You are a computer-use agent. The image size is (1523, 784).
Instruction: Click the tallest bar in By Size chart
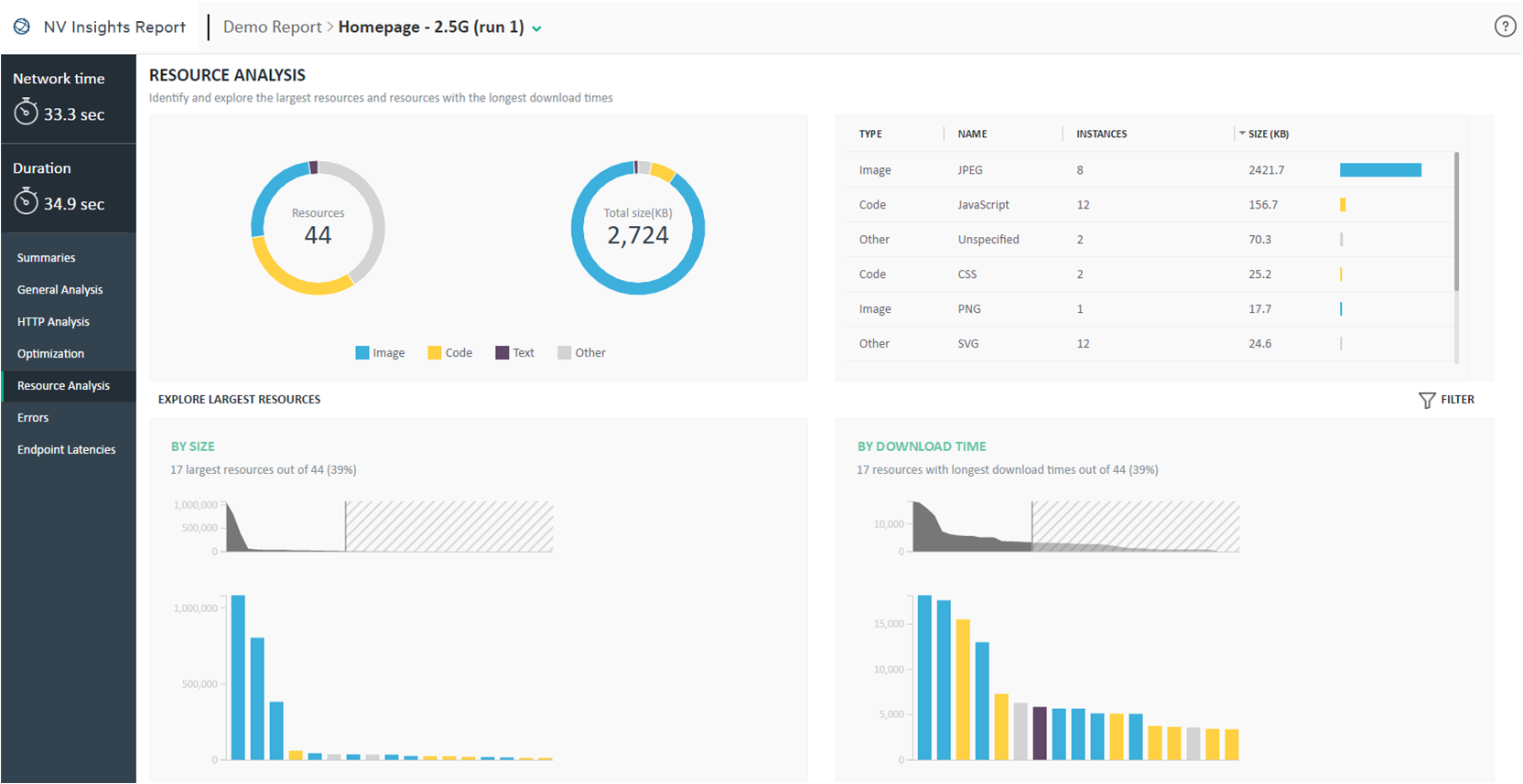[x=238, y=677]
